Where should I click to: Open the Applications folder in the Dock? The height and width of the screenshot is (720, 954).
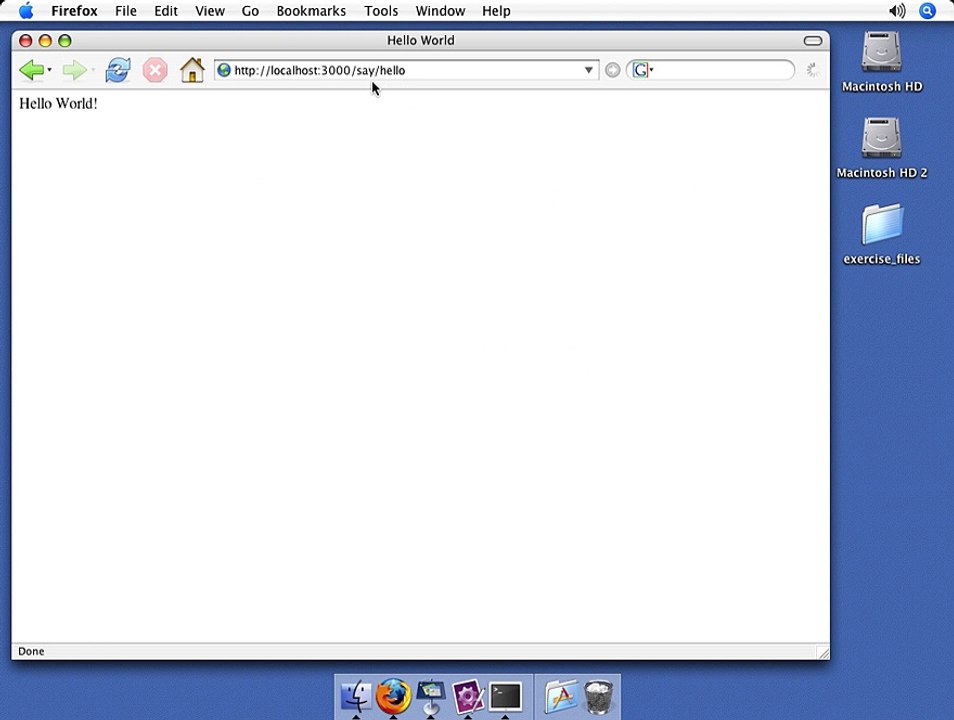[x=562, y=696]
